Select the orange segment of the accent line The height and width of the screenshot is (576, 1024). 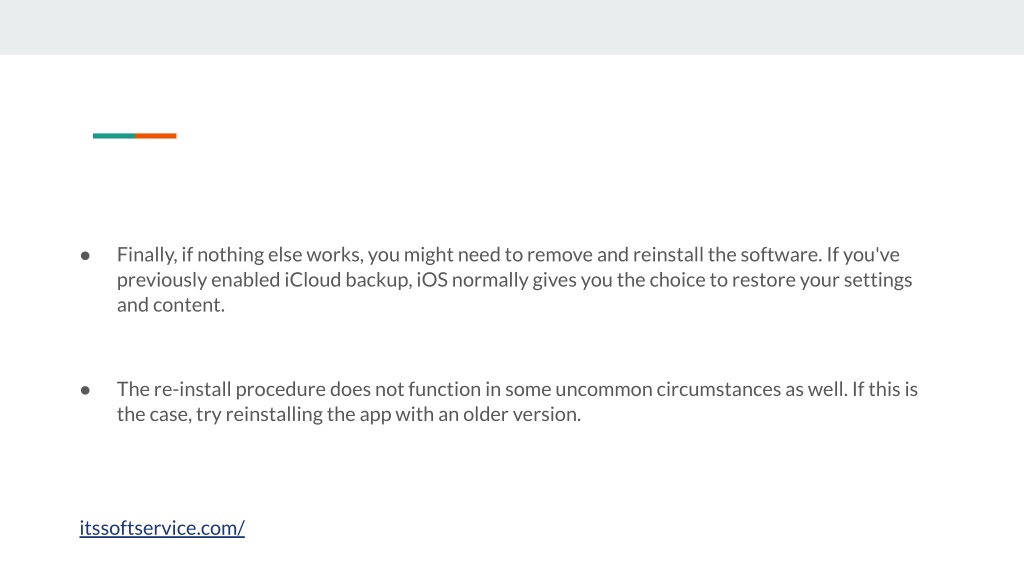[x=155, y=136]
